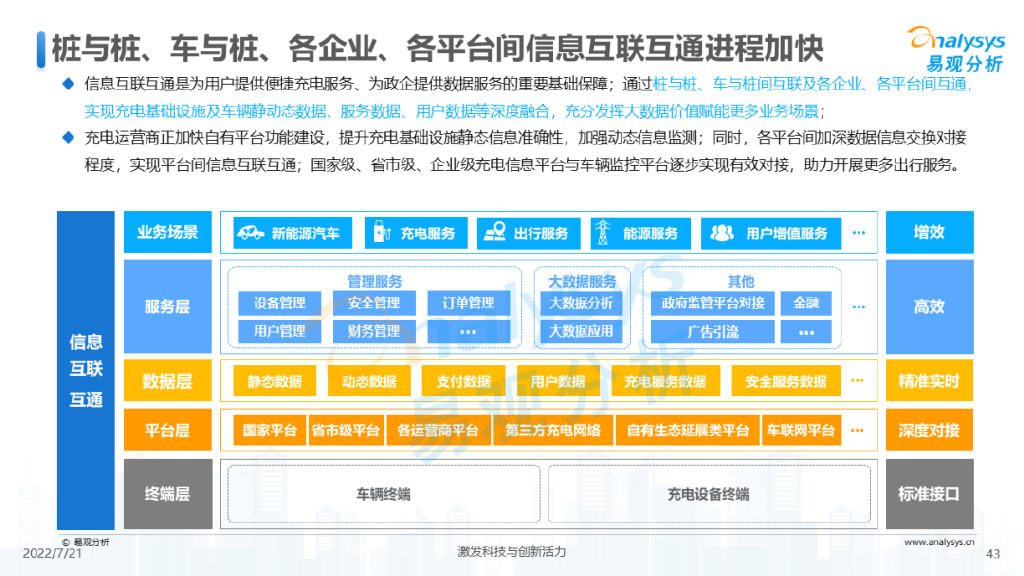Click the 激发科技与创新活力 footer slogan
Viewport: 1024px width, 576px height.
[511, 552]
